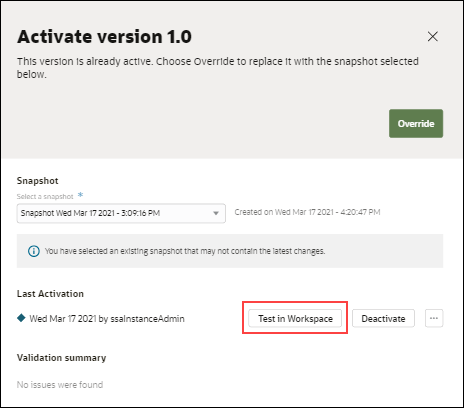Click the Validation summary heading
The image size is (464, 408).
click(x=61, y=358)
